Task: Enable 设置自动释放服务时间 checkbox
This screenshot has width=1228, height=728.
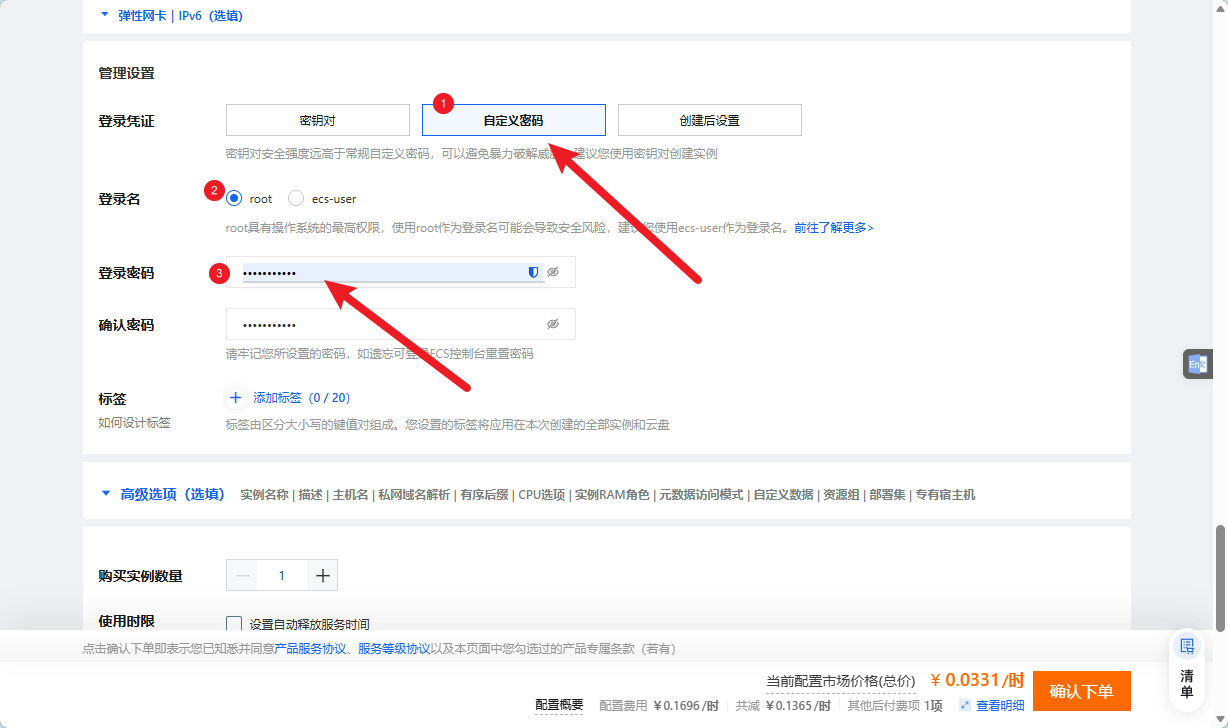Action: coord(234,623)
